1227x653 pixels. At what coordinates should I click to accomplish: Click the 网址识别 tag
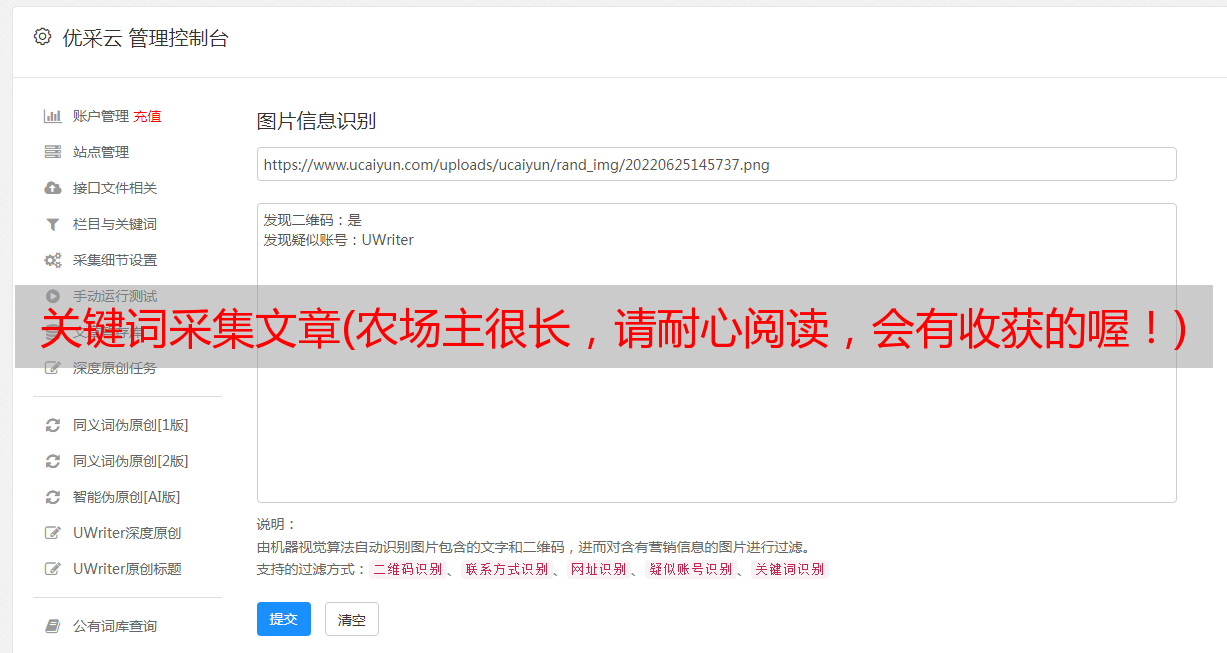598,569
